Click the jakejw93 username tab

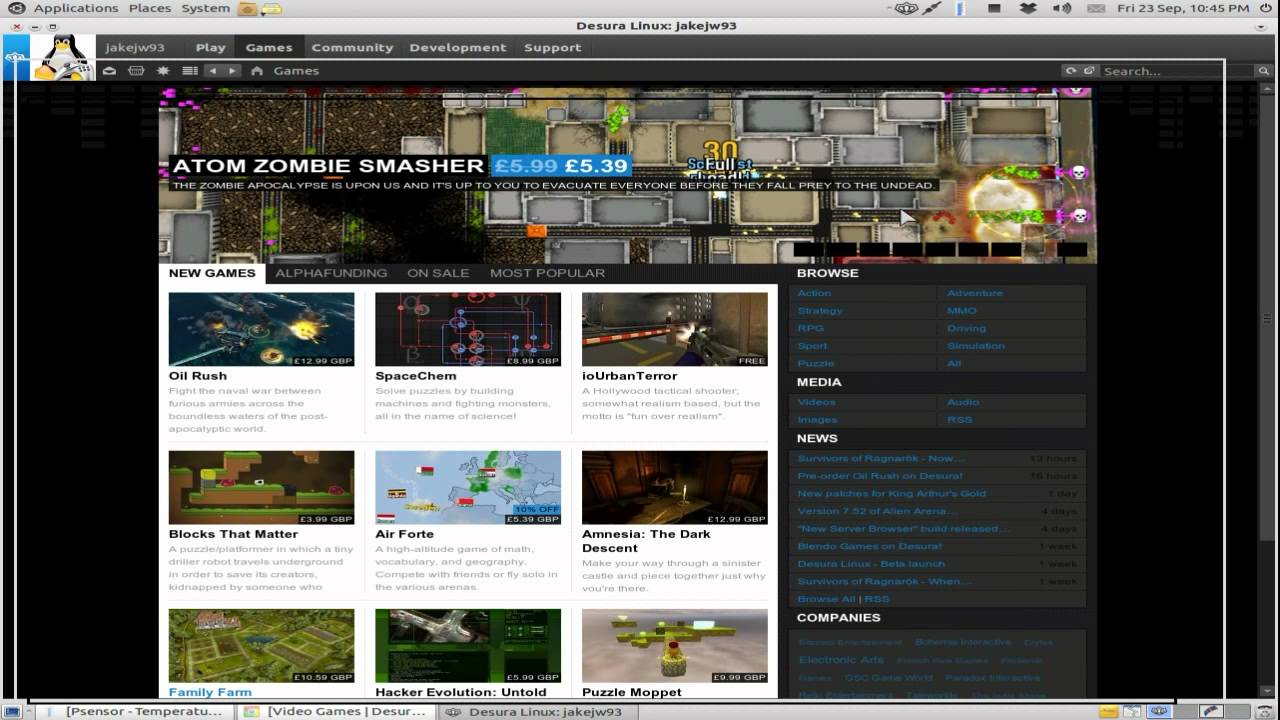tap(135, 47)
